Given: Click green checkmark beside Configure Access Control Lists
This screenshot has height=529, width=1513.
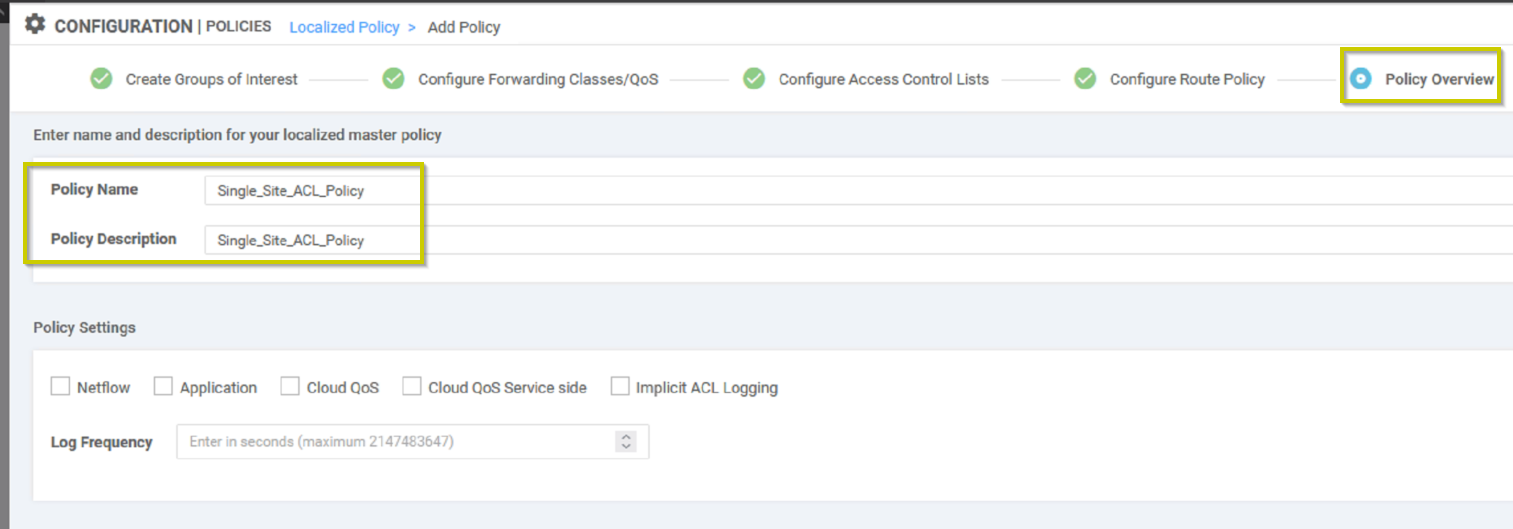Looking at the screenshot, I should 754,78.
